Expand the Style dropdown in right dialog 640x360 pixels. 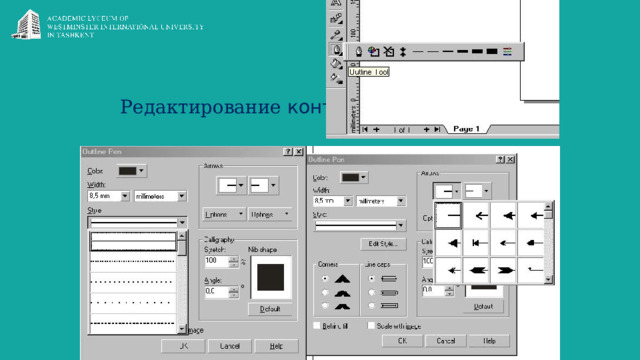pyautogui.click(x=401, y=225)
